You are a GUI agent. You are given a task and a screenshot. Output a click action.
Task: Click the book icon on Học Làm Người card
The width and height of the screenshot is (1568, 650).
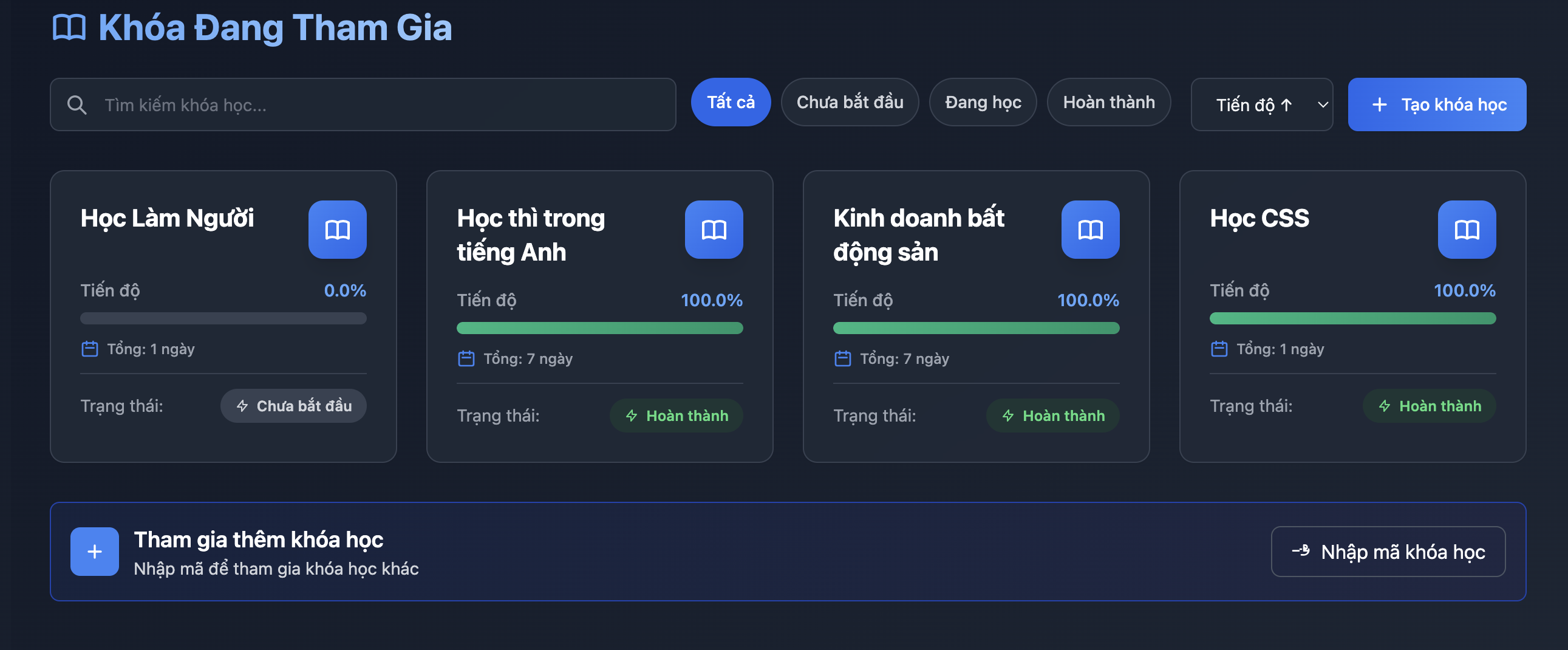338,230
